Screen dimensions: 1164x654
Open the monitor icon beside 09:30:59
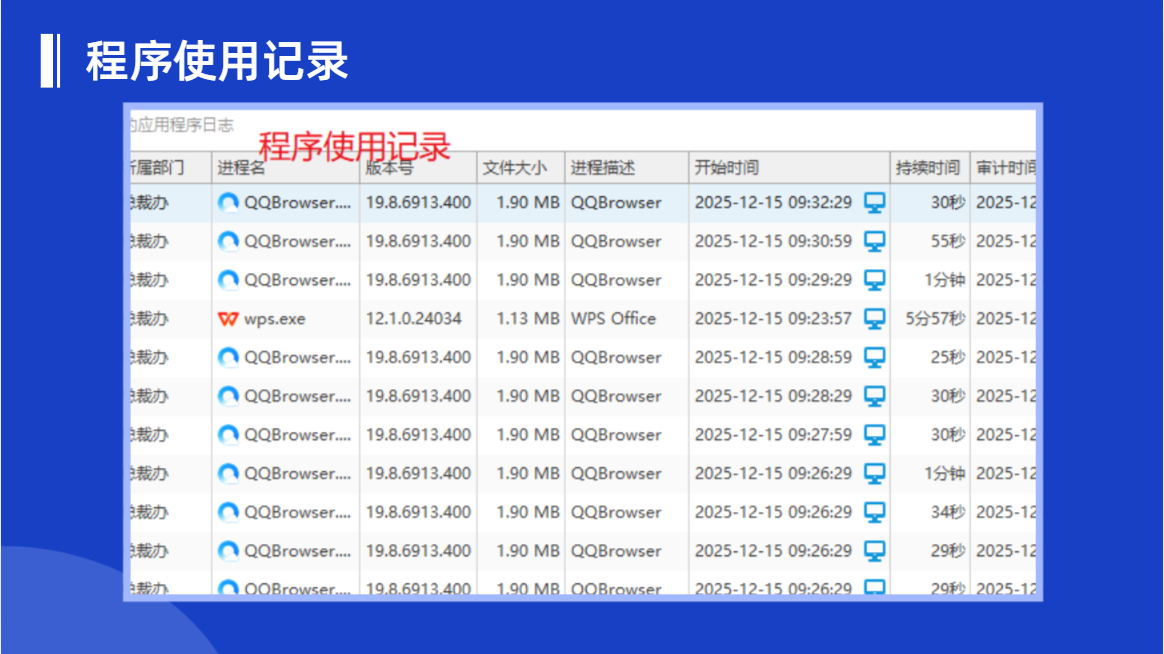tap(875, 241)
